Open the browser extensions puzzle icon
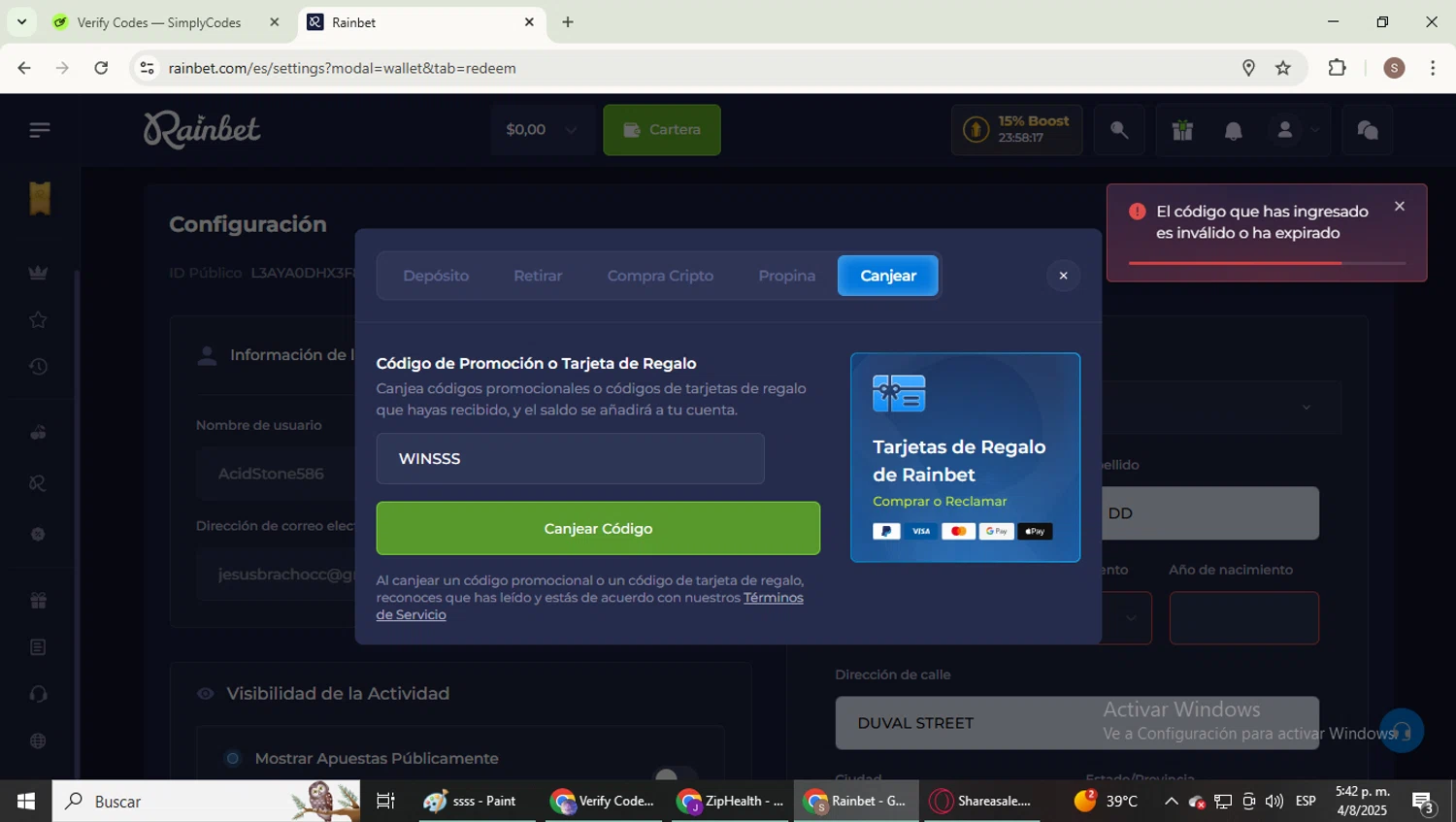 (1338, 68)
